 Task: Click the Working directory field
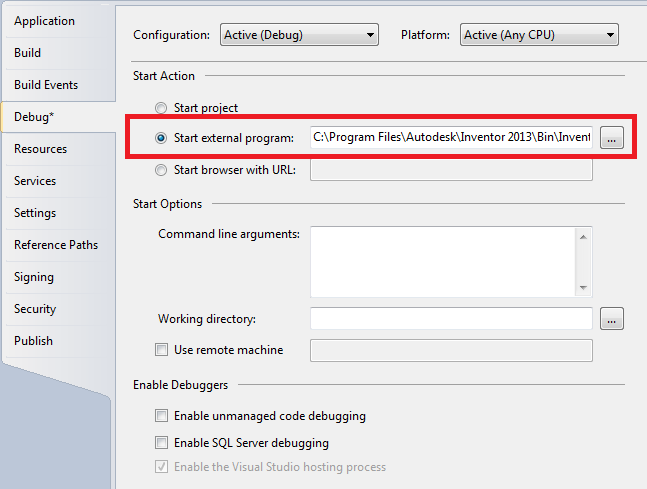point(451,318)
